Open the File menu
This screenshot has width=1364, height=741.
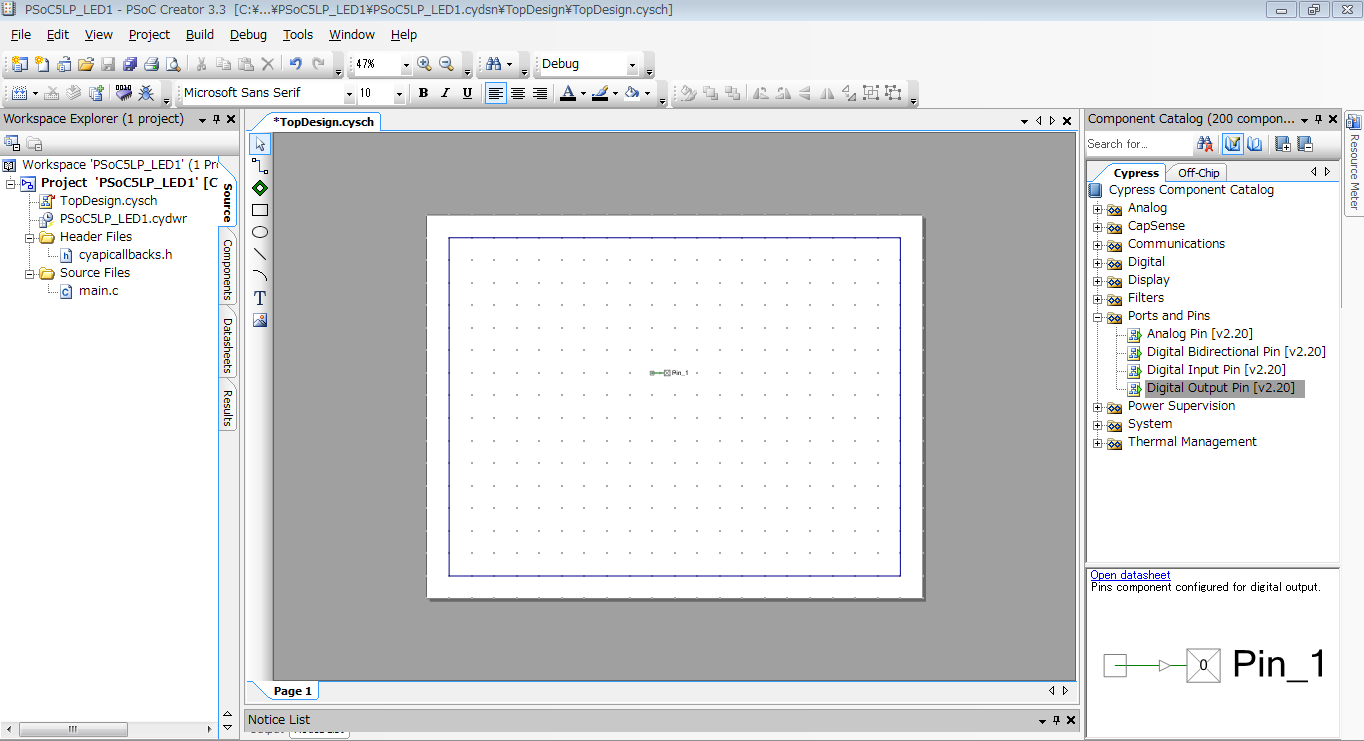[x=21, y=34]
